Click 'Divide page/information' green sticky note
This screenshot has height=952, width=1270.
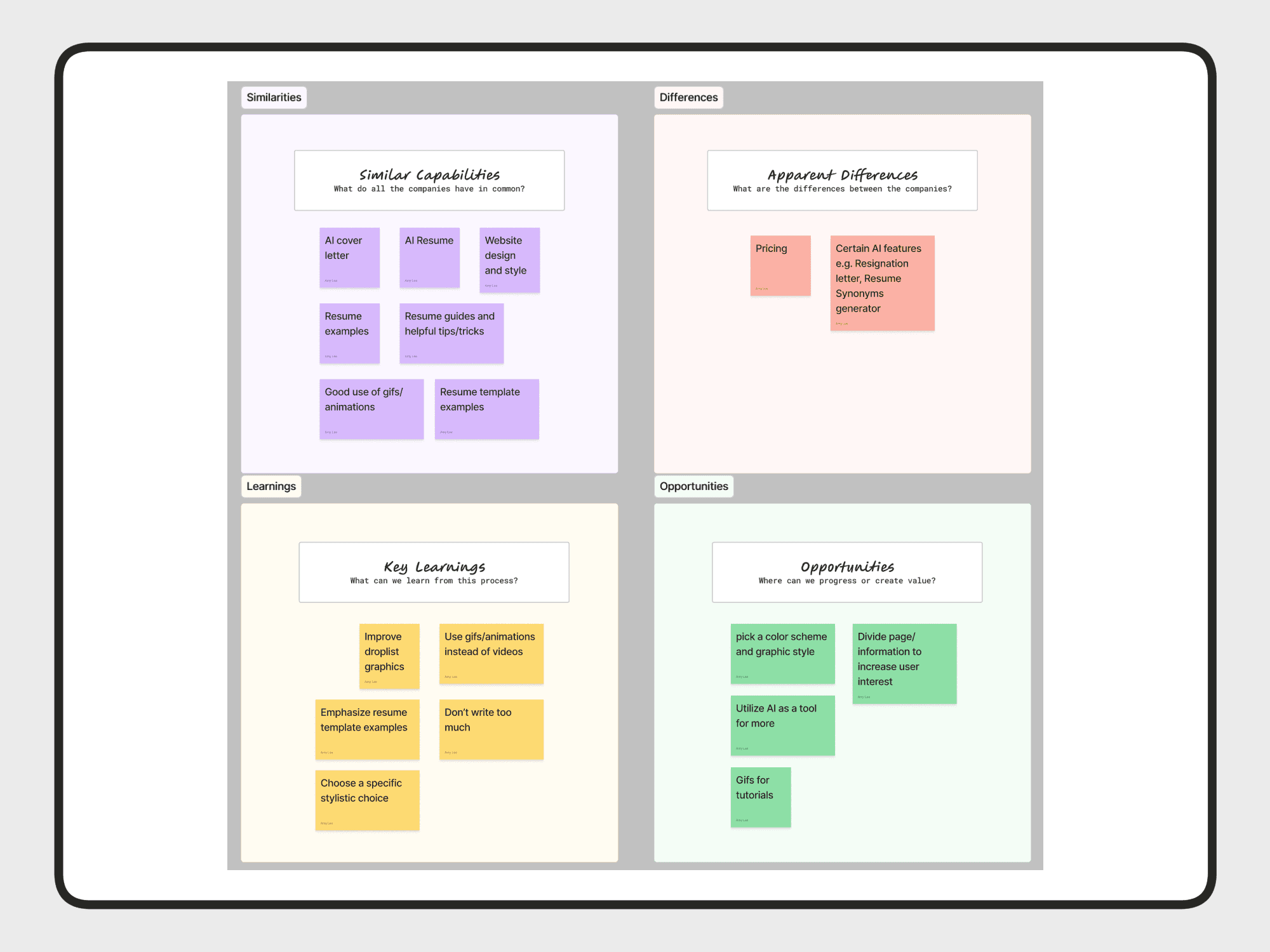tap(904, 663)
